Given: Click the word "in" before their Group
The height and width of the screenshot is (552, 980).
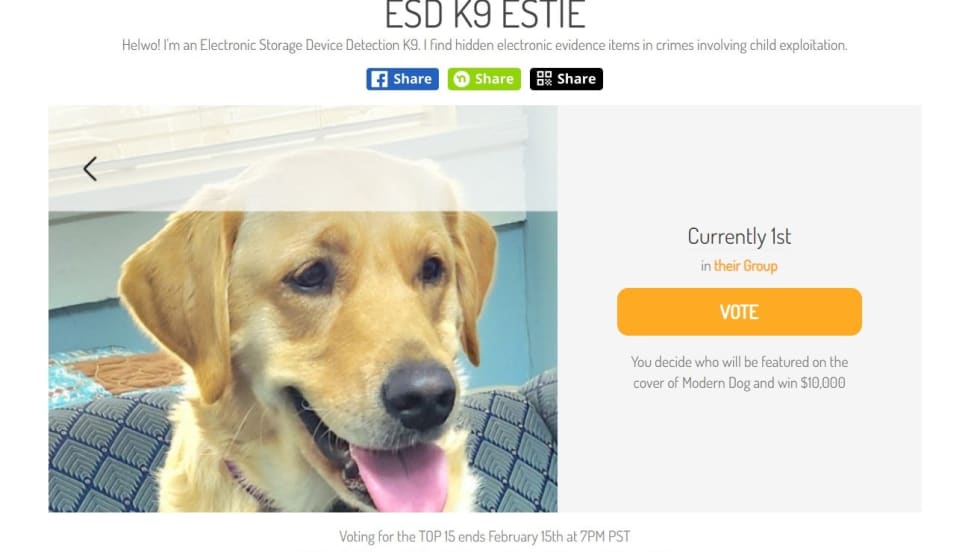Looking at the screenshot, I should pyautogui.click(x=706, y=266).
